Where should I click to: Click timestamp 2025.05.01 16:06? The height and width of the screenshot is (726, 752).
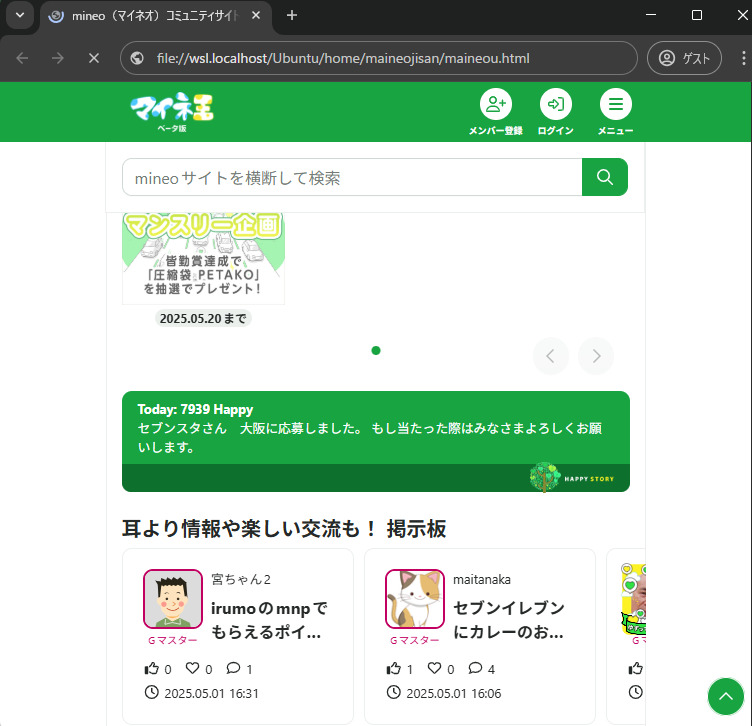454,693
